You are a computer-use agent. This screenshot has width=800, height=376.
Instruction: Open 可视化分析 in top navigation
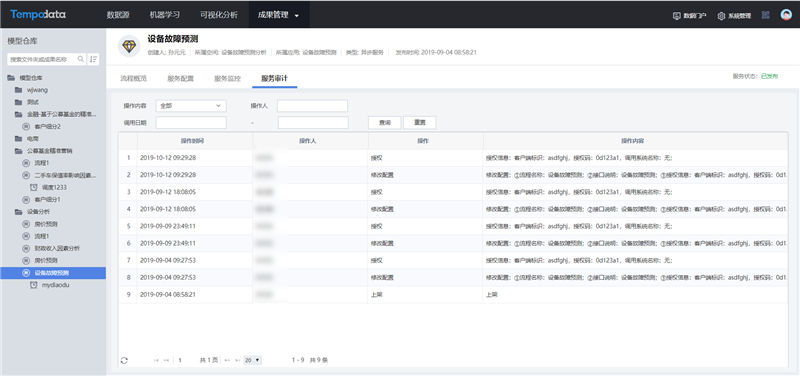[218, 15]
